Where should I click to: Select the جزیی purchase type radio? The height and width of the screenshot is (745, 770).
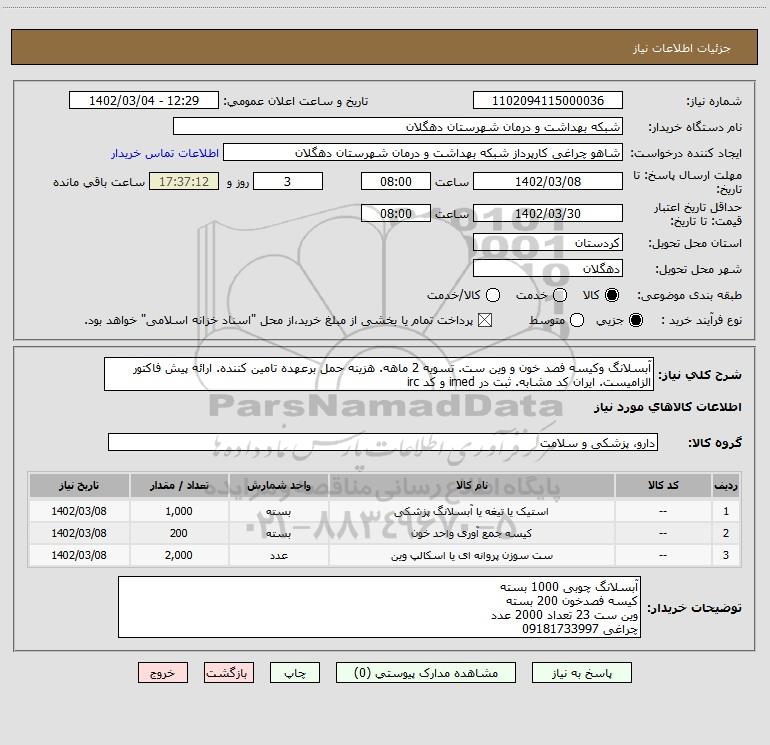(636, 321)
